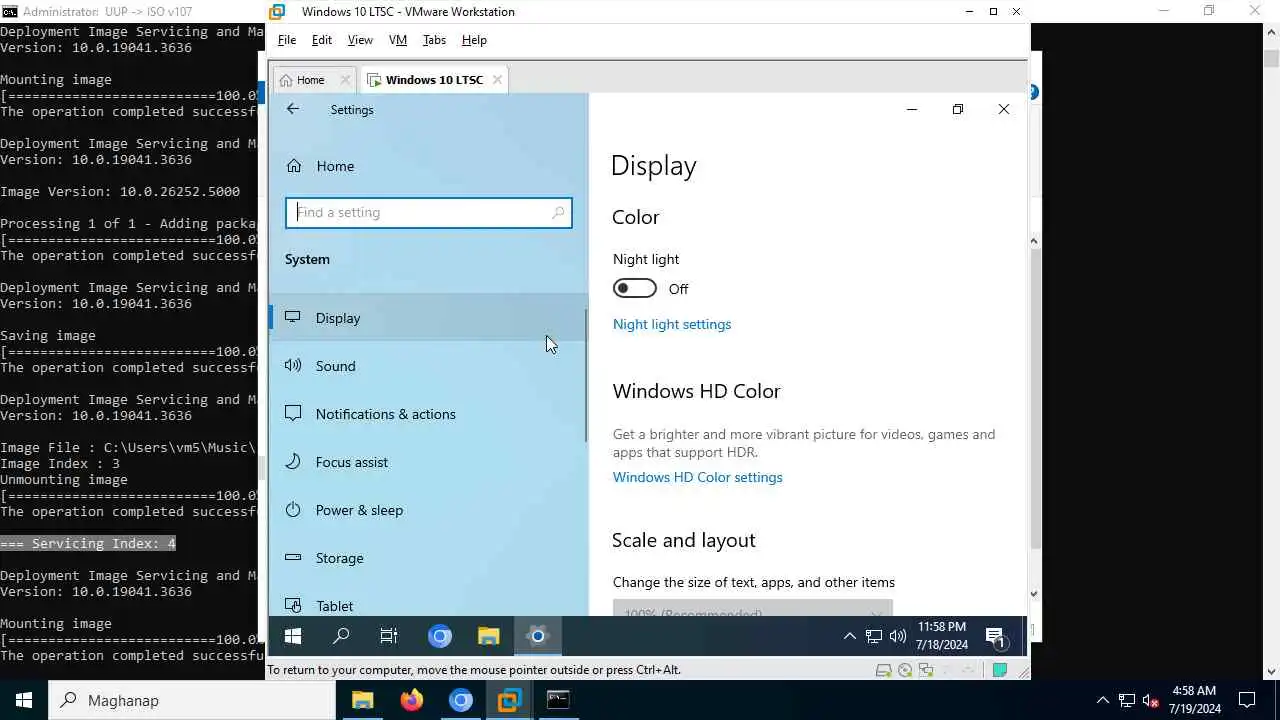Click the host clock showing 4:58 AM

point(1194,700)
